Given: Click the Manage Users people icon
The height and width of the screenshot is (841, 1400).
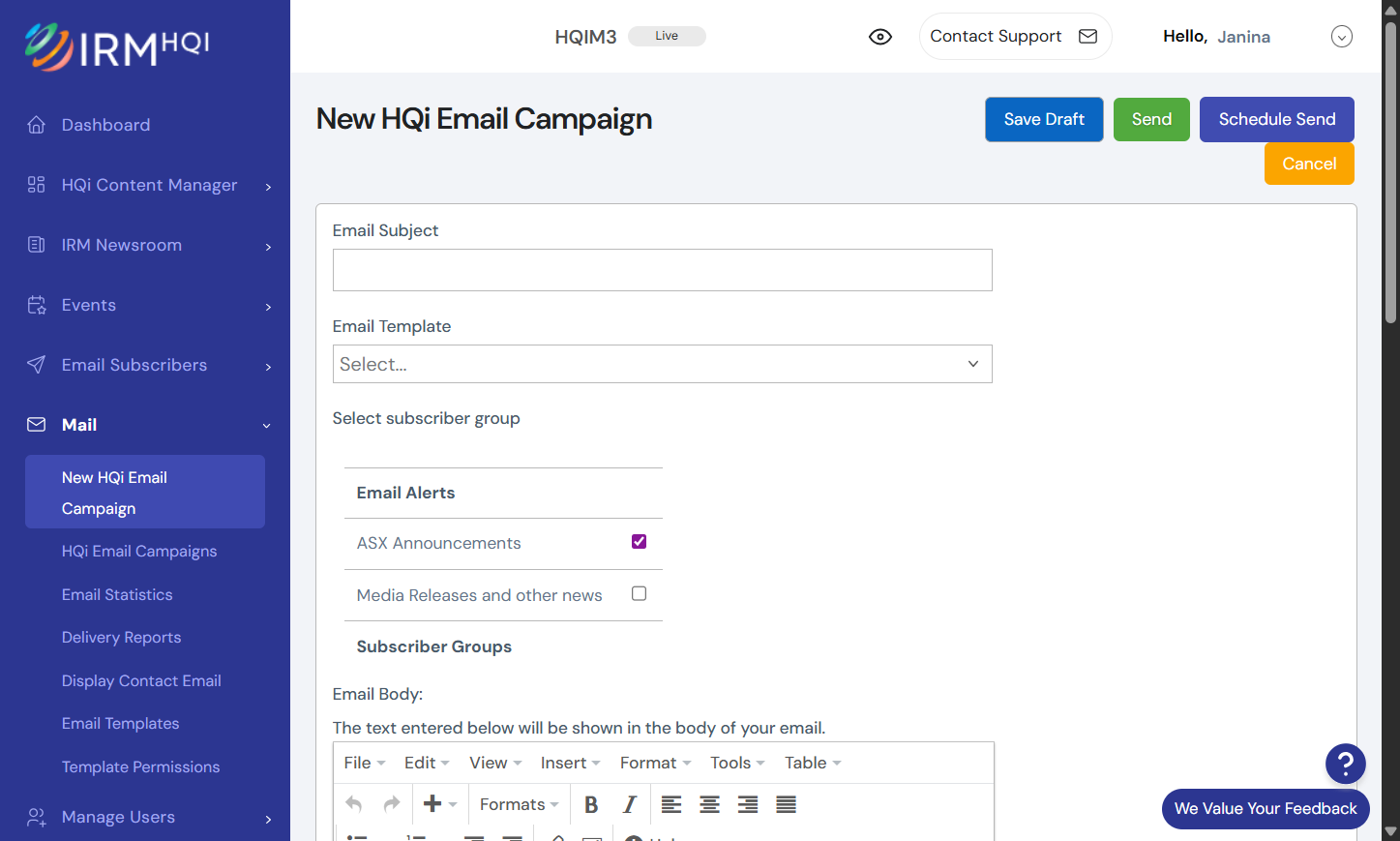Looking at the screenshot, I should (37, 817).
